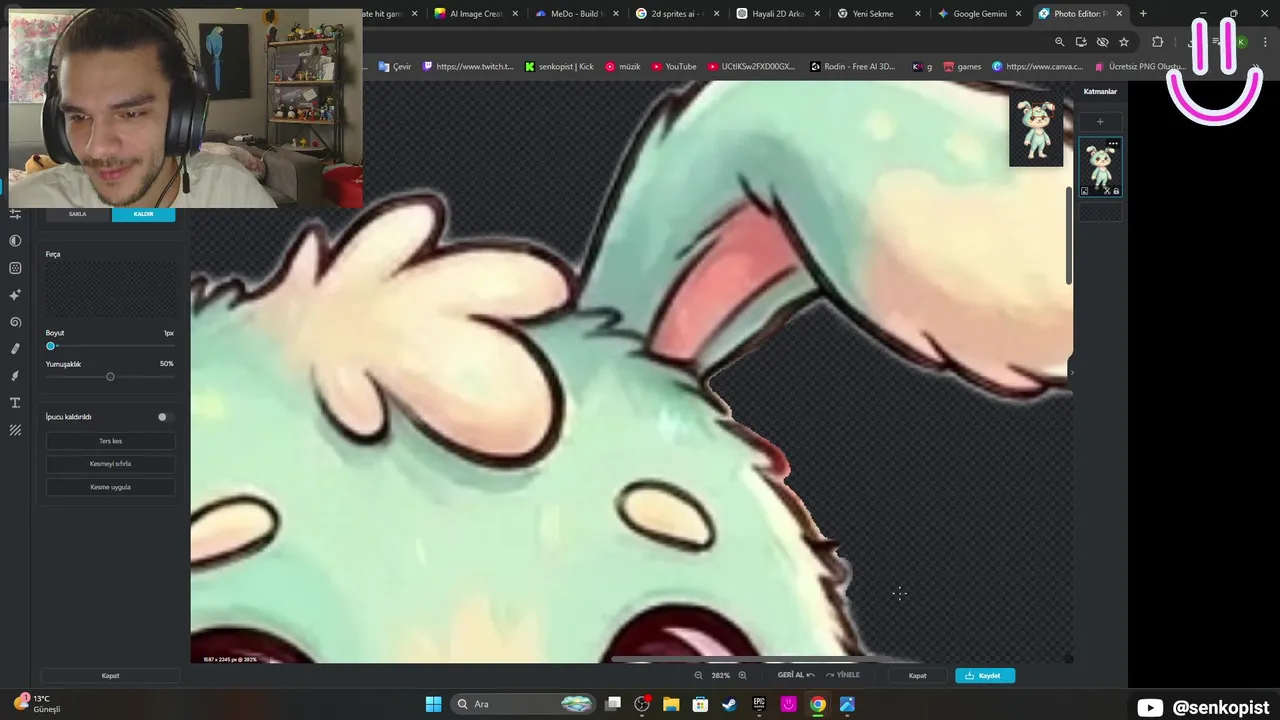Click the YİNELE redo button

click(x=843, y=675)
